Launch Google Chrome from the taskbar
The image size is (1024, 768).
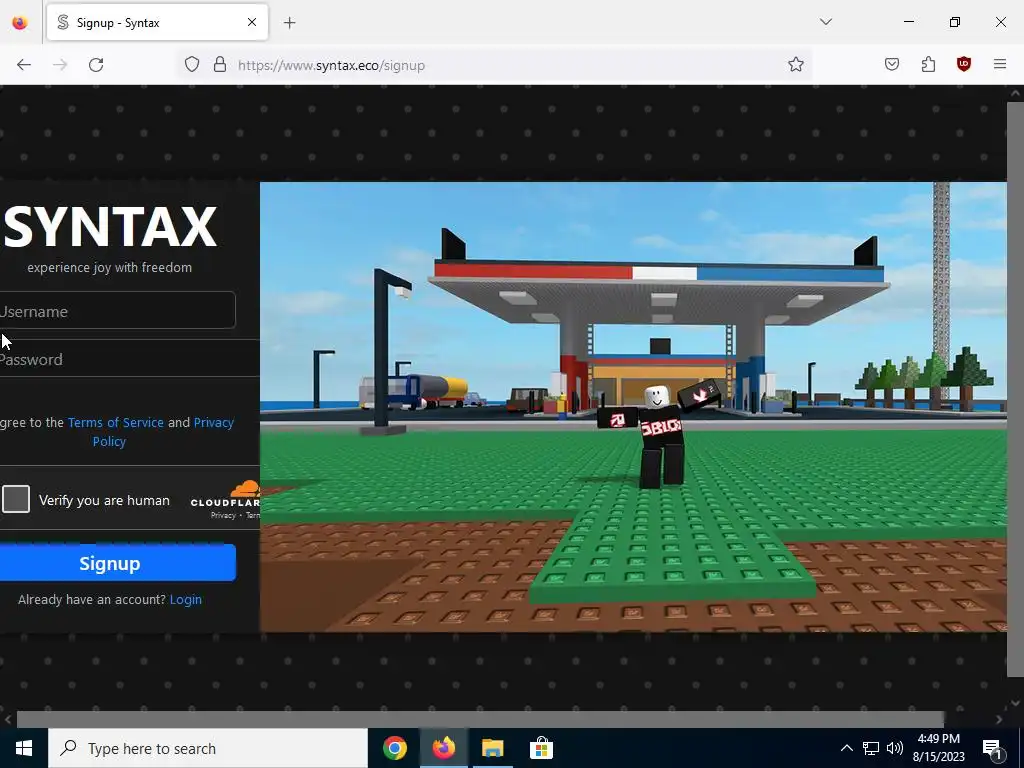394,748
